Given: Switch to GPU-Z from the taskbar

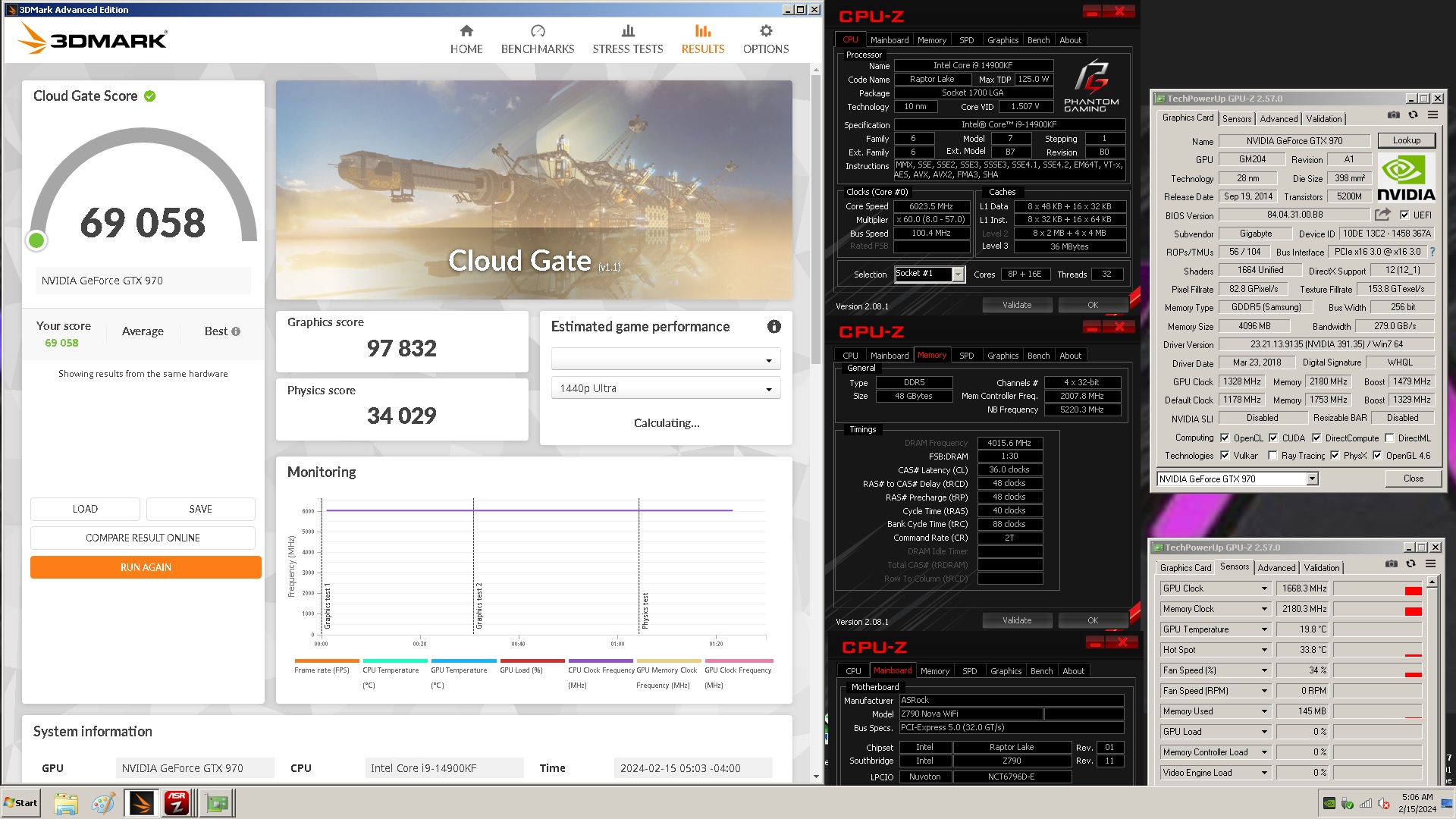Looking at the screenshot, I should (x=218, y=803).
